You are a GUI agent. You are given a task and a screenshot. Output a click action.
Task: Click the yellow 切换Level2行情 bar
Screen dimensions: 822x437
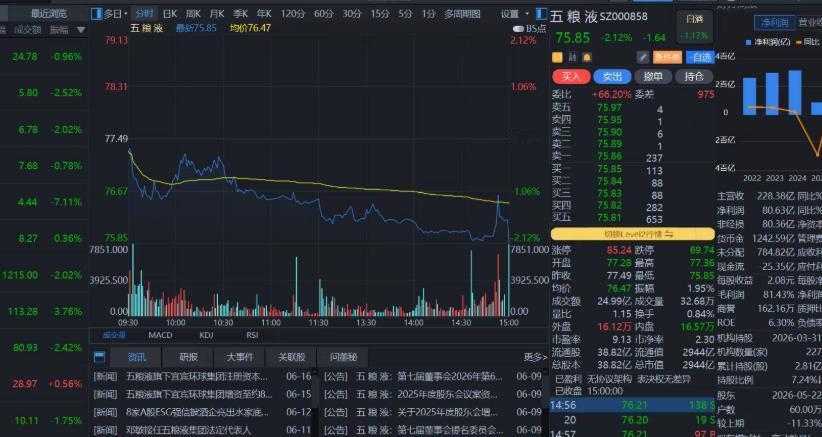click(633, 234)
